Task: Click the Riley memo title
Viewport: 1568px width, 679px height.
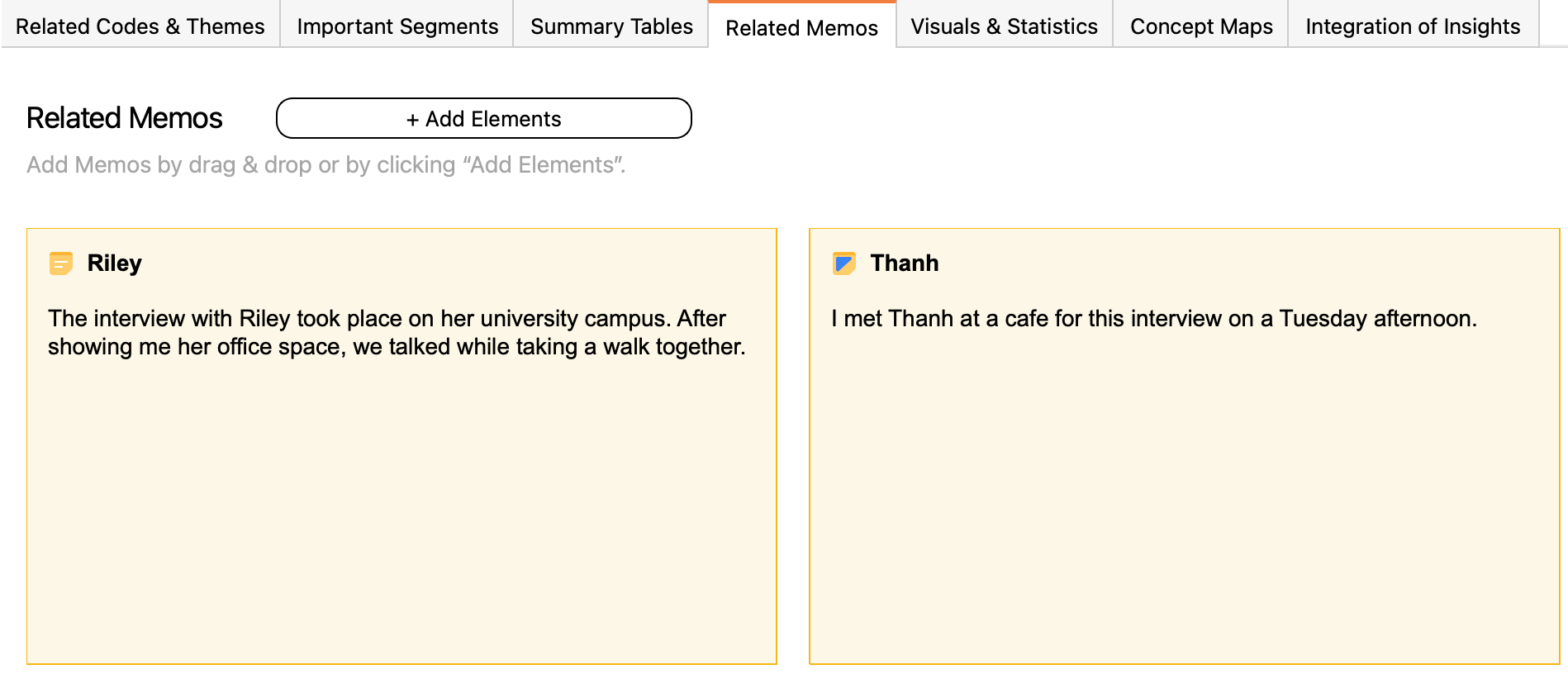Action: point(115,264)
